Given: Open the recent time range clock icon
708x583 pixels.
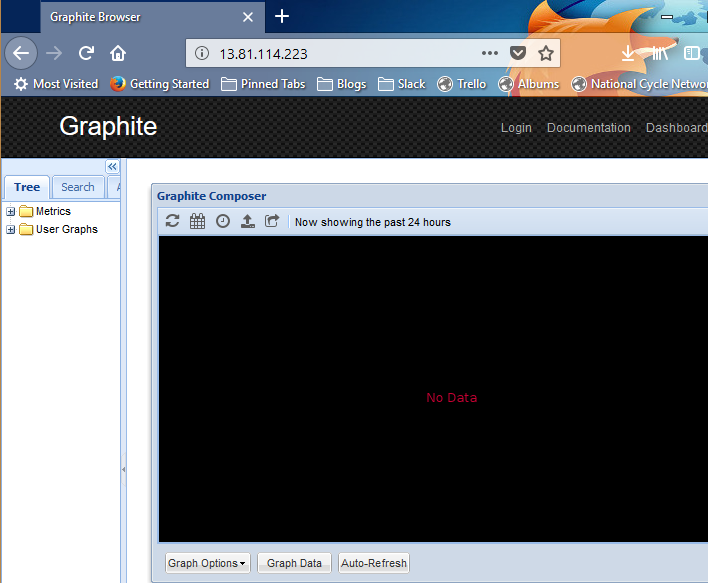Looking at the screenshot, I should [x=223, y=221].
